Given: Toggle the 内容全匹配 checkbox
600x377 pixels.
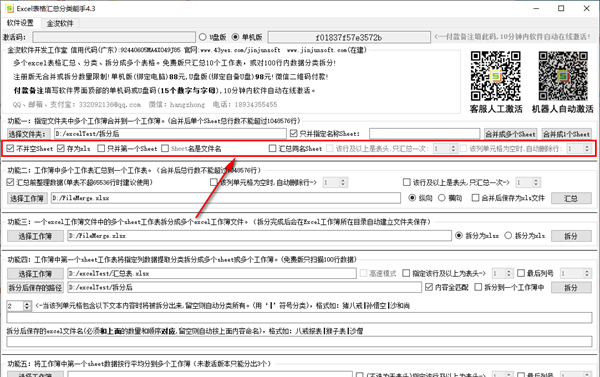Looking at the screenshot, I should click(429, 287).
